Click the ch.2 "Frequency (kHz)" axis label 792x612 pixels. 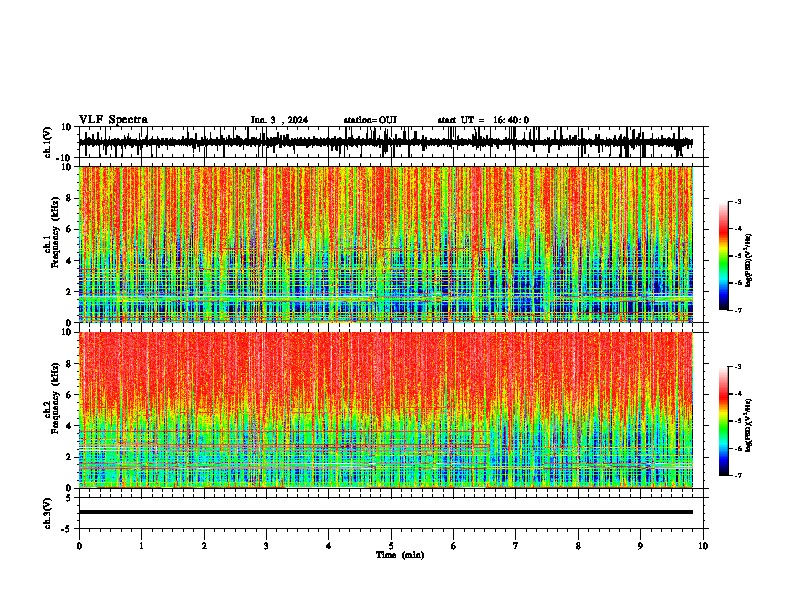point(55,398)
